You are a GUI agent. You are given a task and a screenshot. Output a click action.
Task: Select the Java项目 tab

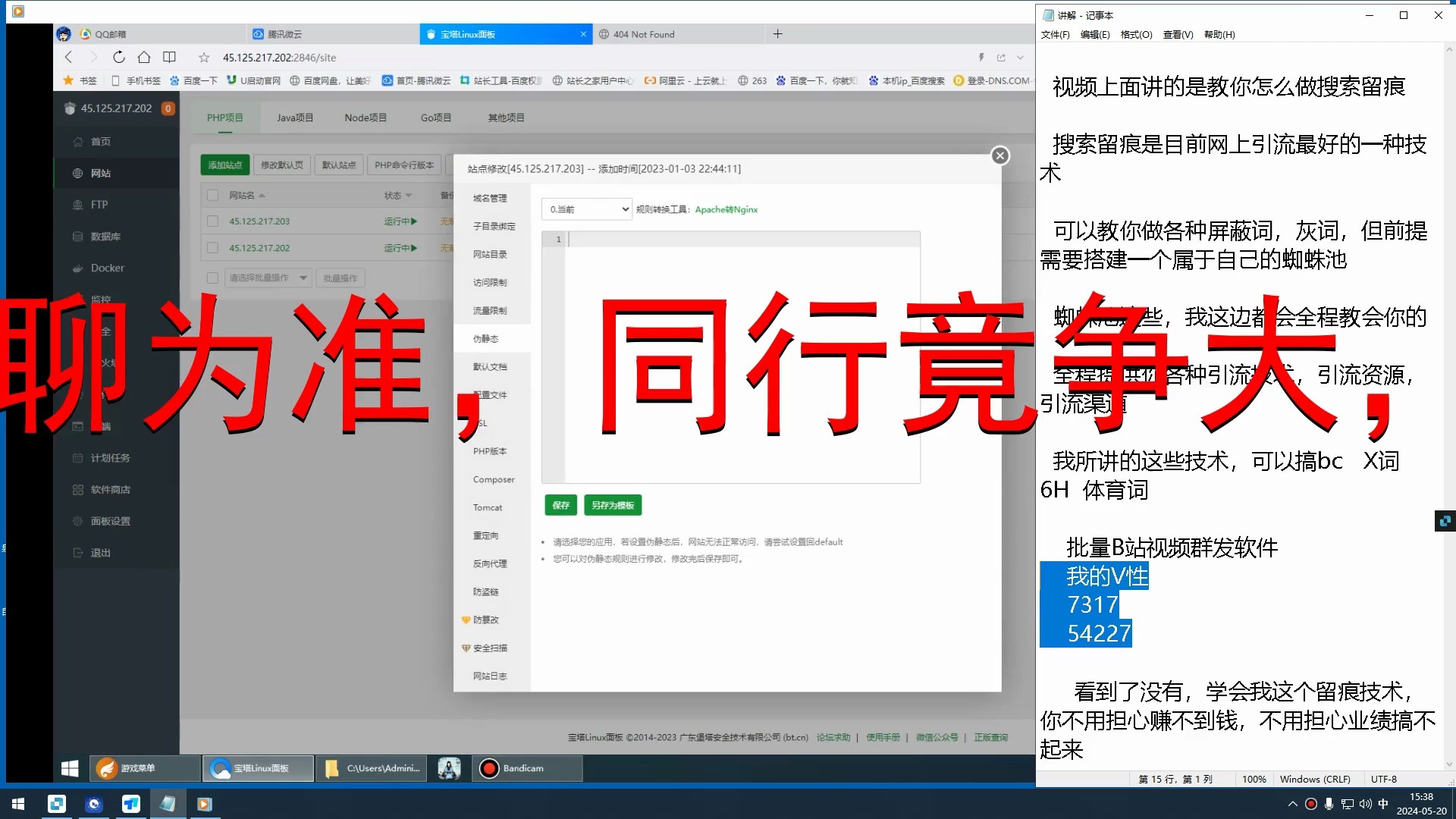click(294, 117)
